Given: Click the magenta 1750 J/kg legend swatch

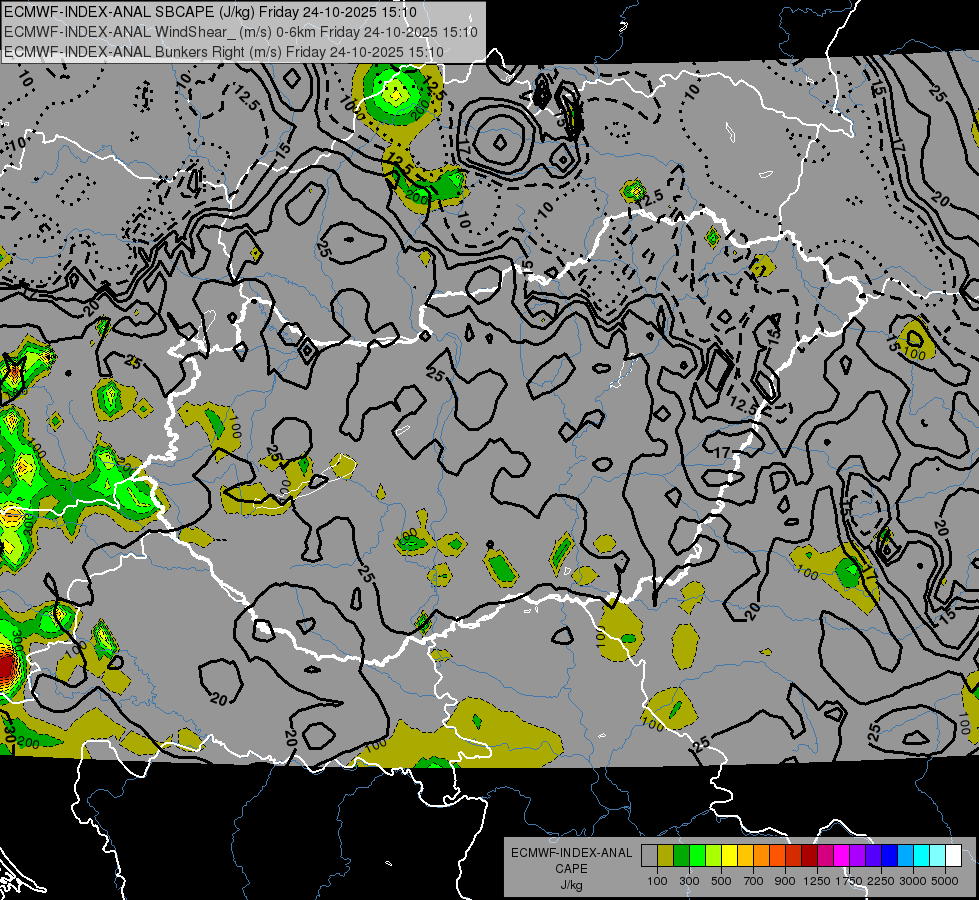Looking at the screenshot, I should tap(841, 856).
